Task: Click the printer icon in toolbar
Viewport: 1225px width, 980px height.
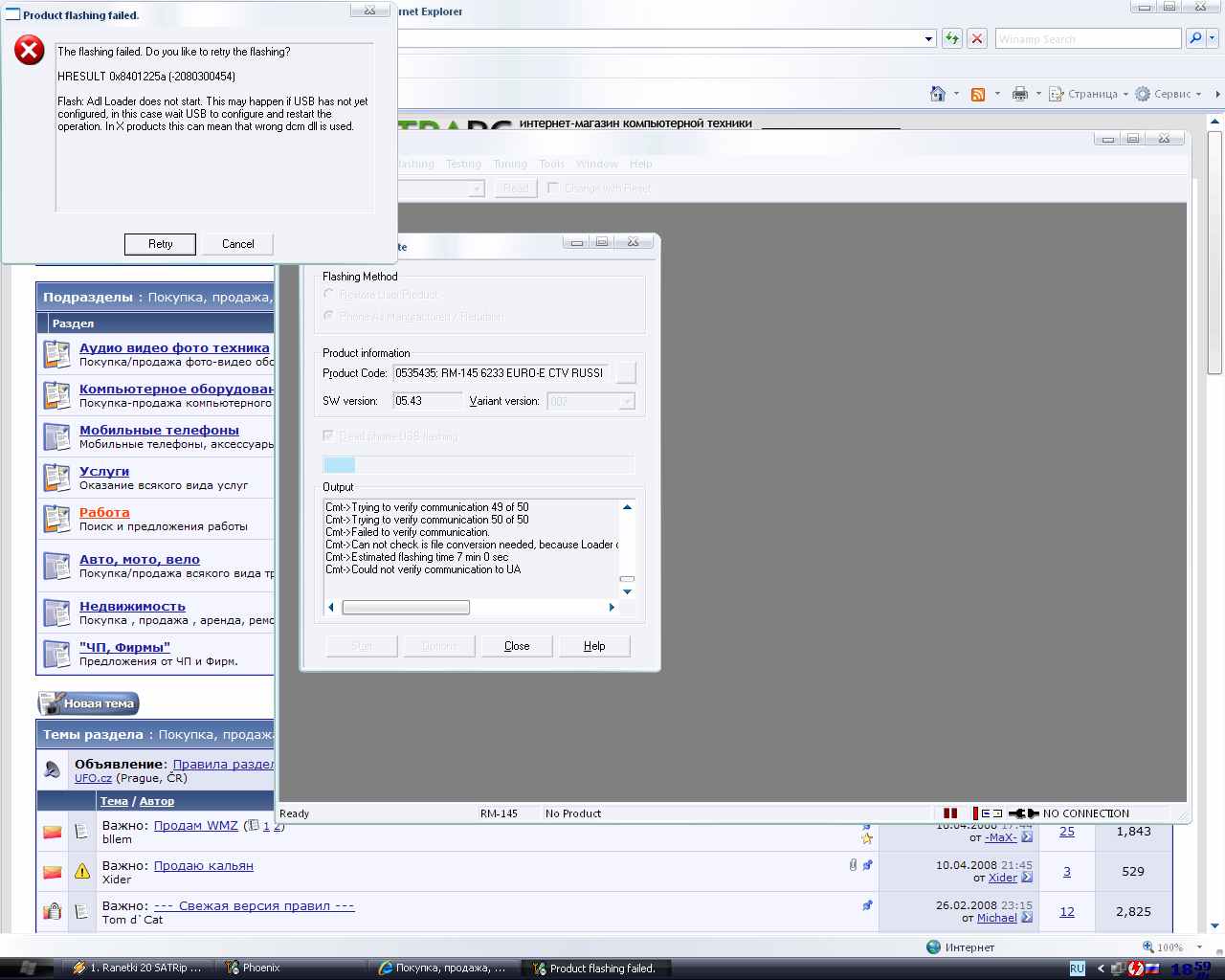Action: pos(1020,94)
